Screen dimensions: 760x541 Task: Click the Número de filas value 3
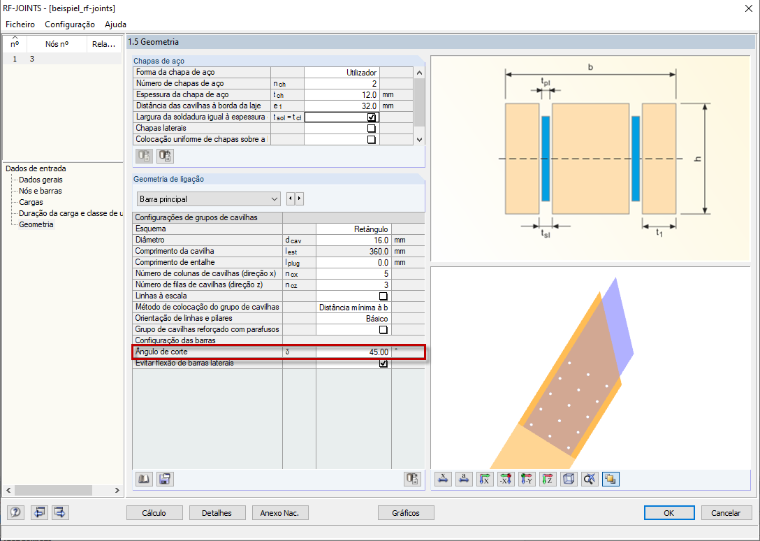point(354,285)
